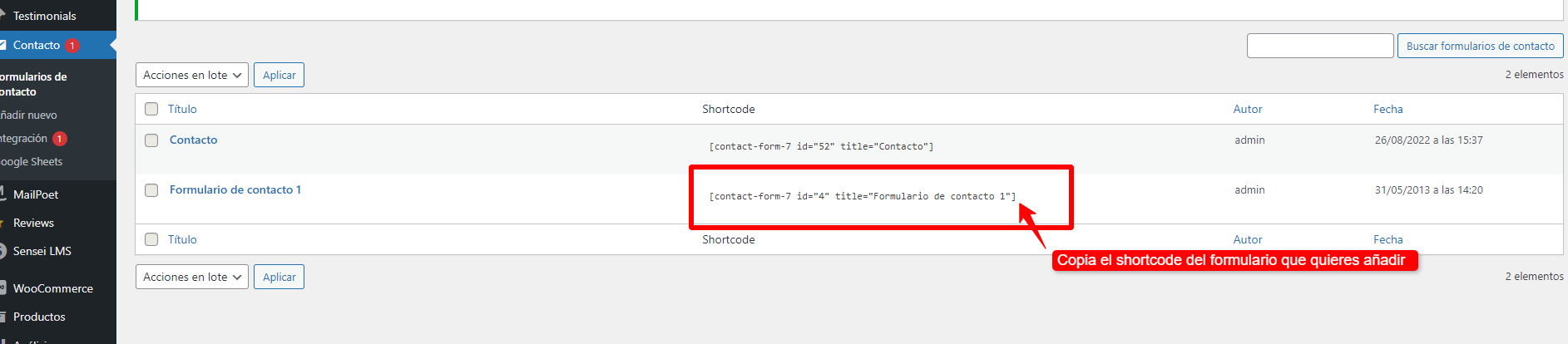Expand the top Acciones en lote dropdown
Viewport: 1568px width, 344px height.
point(192,75)
